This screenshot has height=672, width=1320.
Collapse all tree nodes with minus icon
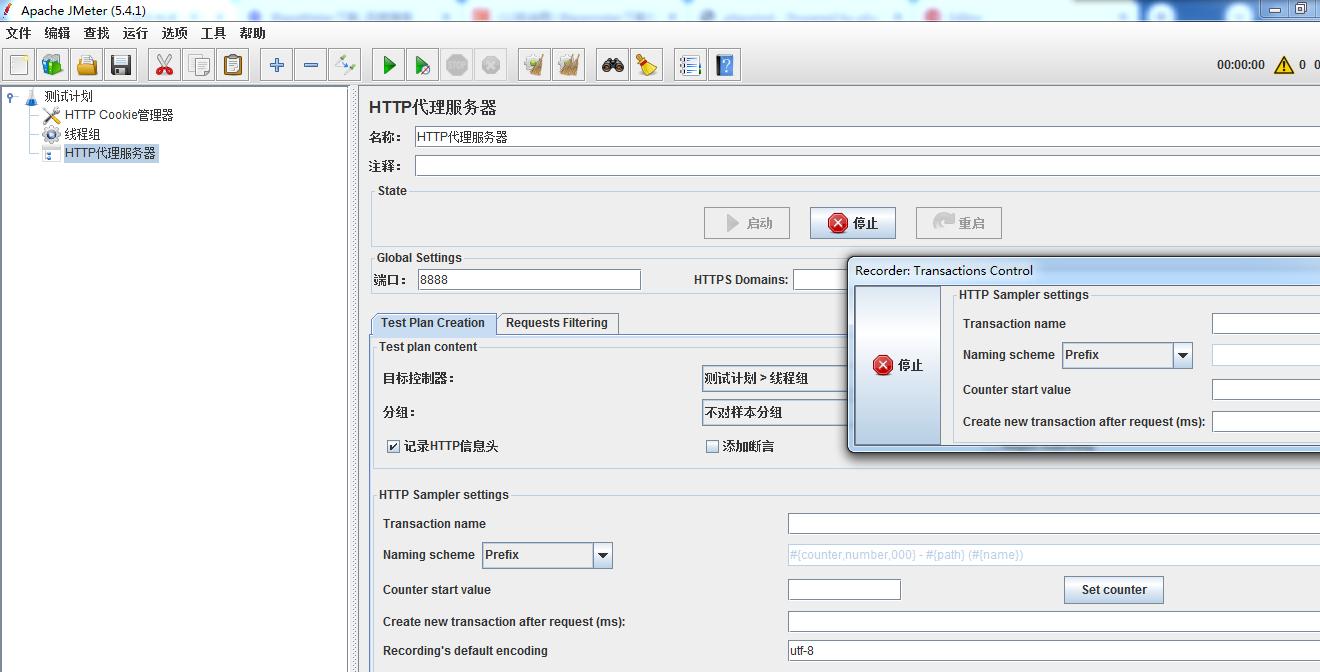(x=311, y=65)
